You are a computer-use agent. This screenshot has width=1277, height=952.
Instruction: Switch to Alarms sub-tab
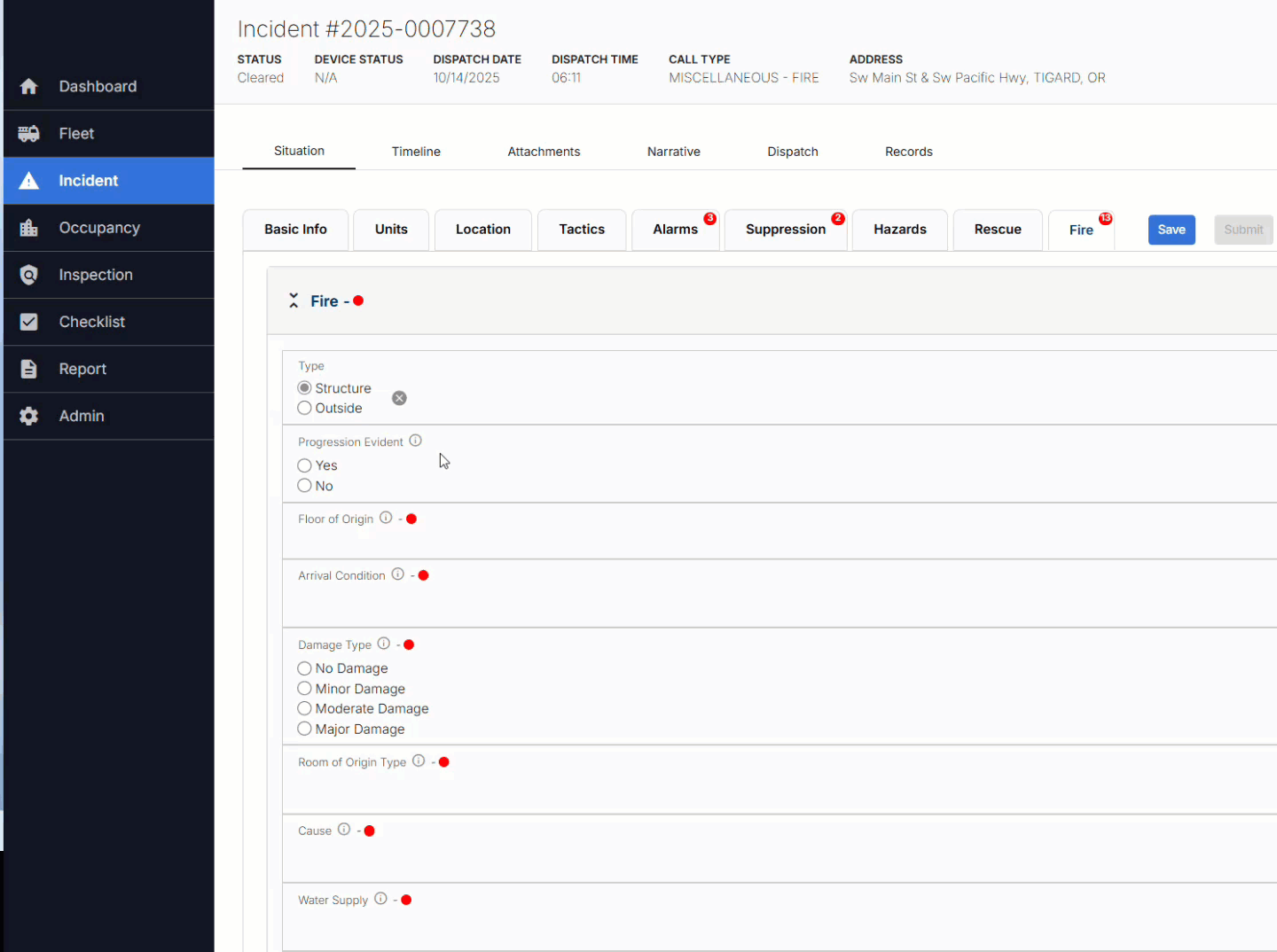676,230
